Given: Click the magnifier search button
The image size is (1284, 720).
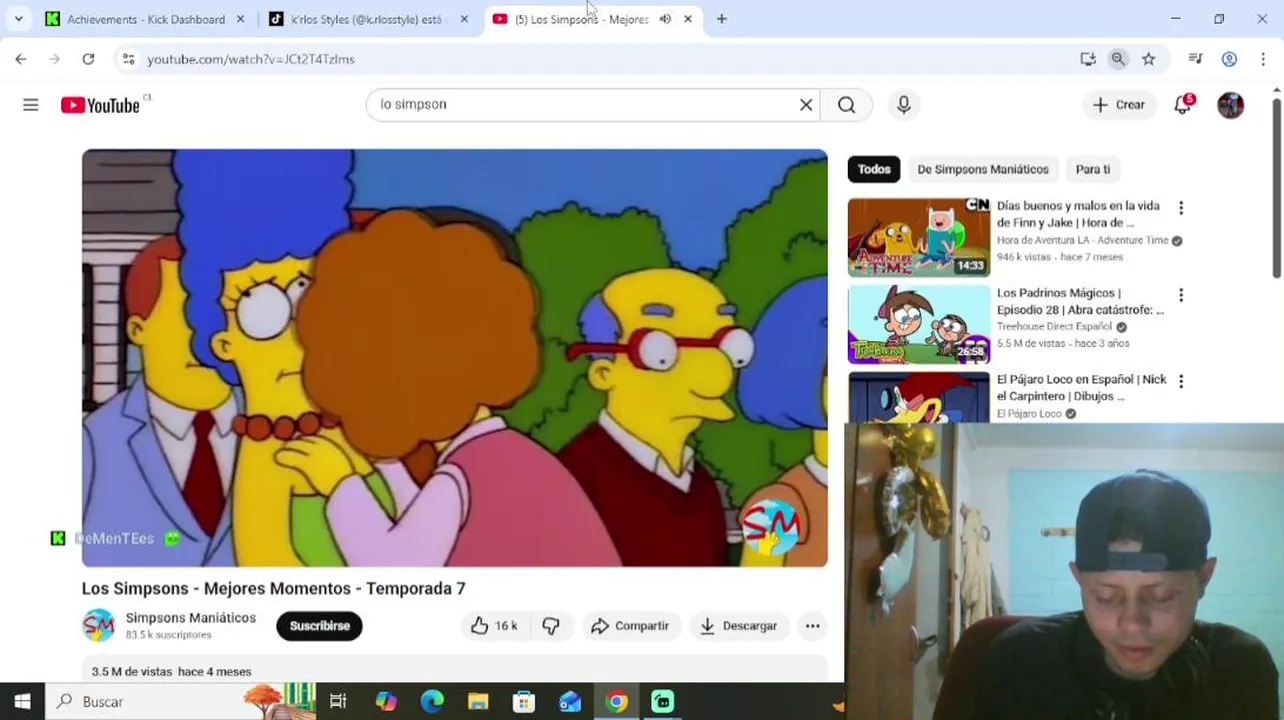Looking at the screenshot, I should click(847, 105).
